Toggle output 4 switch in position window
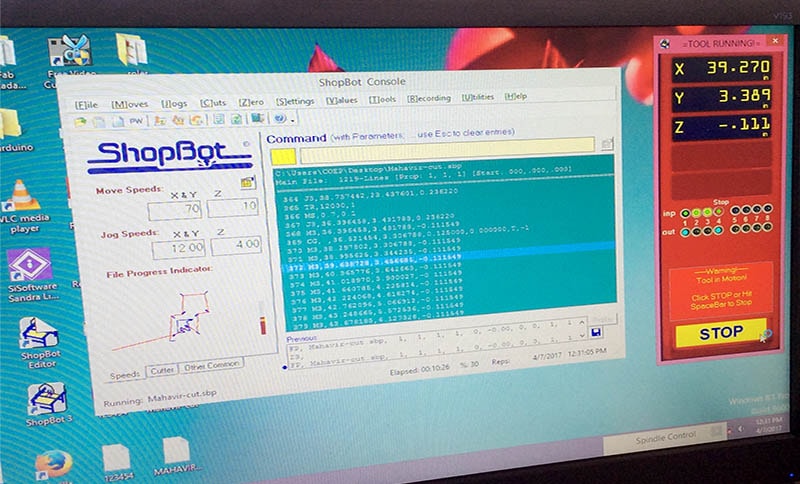The image size is (800, 484). (x=718, y=231)
